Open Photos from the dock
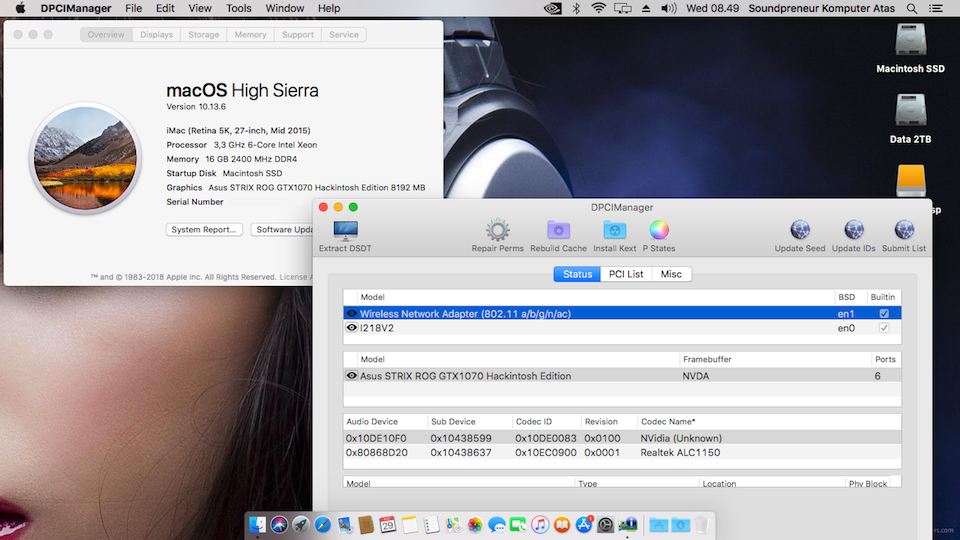 pyautogui.click(x=475, y=525)
